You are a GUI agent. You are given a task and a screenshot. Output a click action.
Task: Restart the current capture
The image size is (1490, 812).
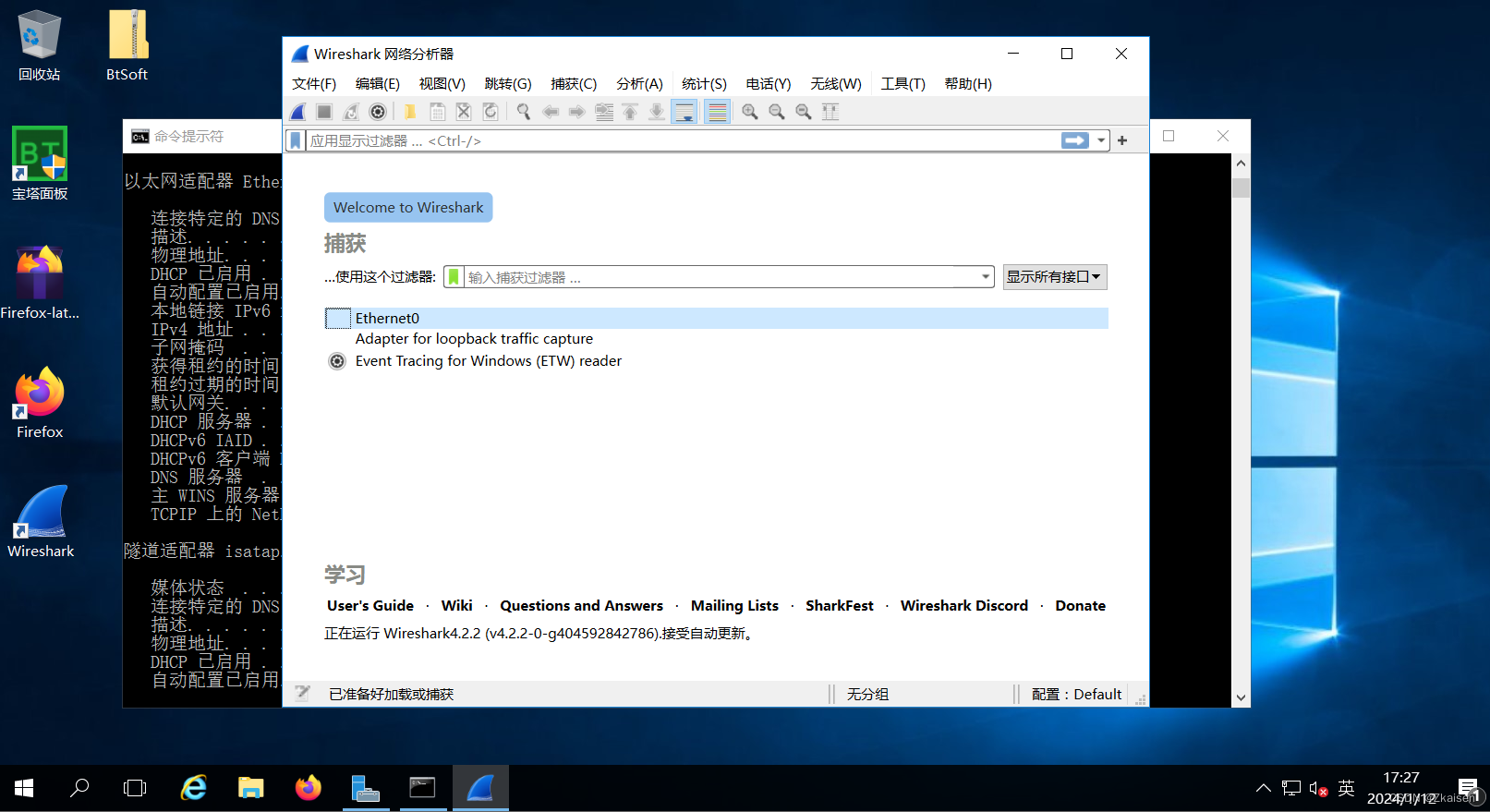pos(351,112)
